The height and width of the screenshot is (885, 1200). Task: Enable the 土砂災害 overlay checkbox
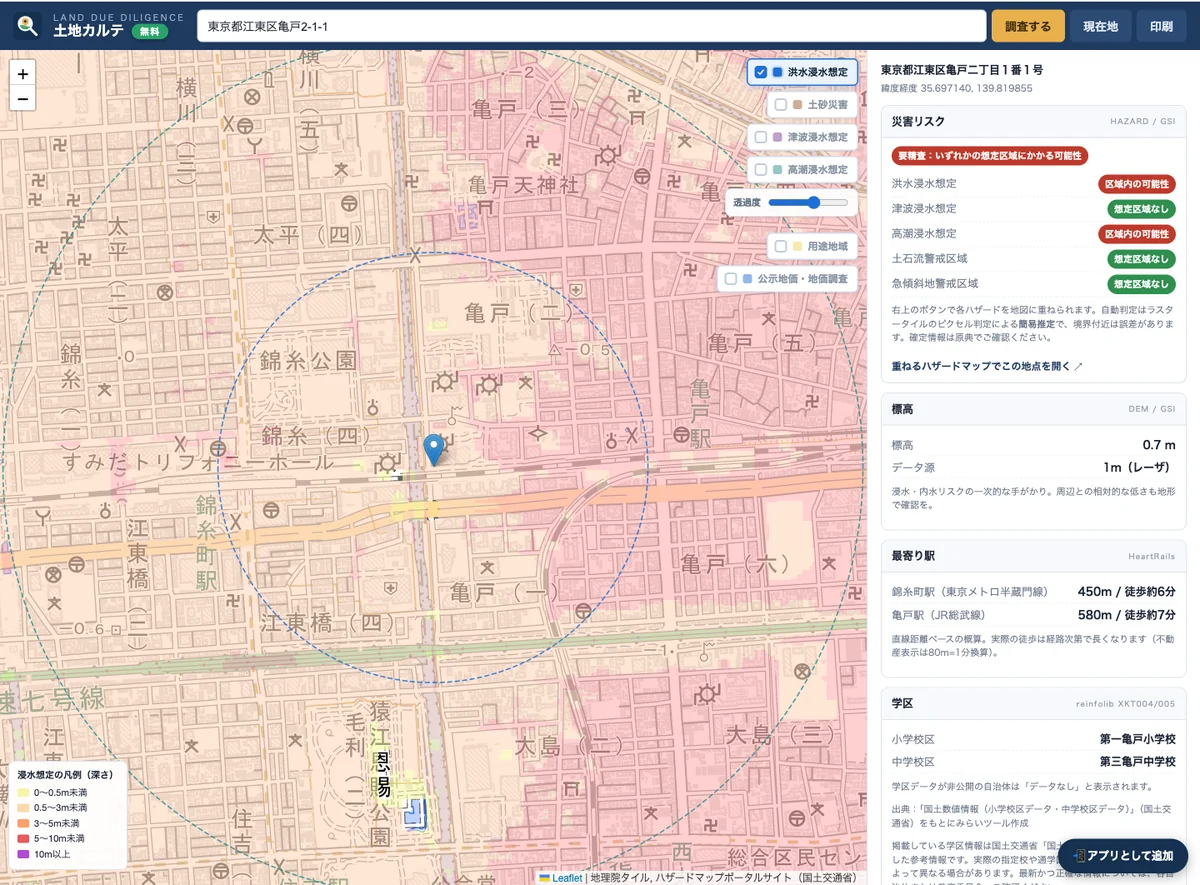(x=781, y=104)
